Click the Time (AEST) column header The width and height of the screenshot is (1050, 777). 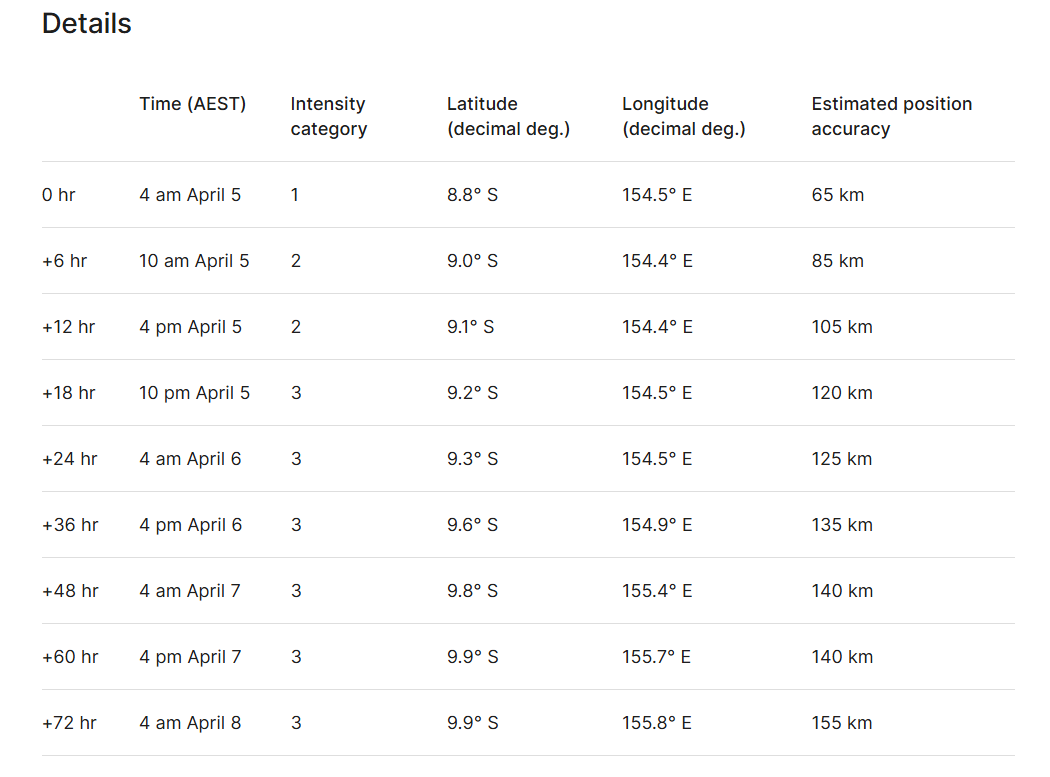pyautogui.click(x=192, y=104)
